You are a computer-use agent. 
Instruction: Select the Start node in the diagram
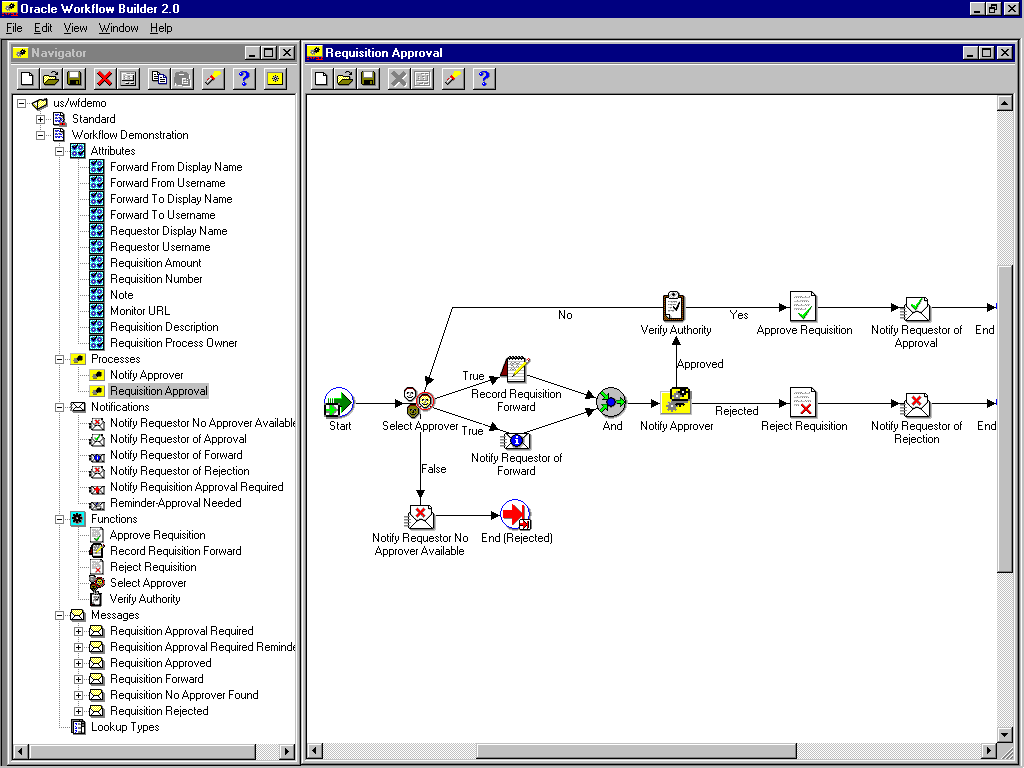pos(339,403)
